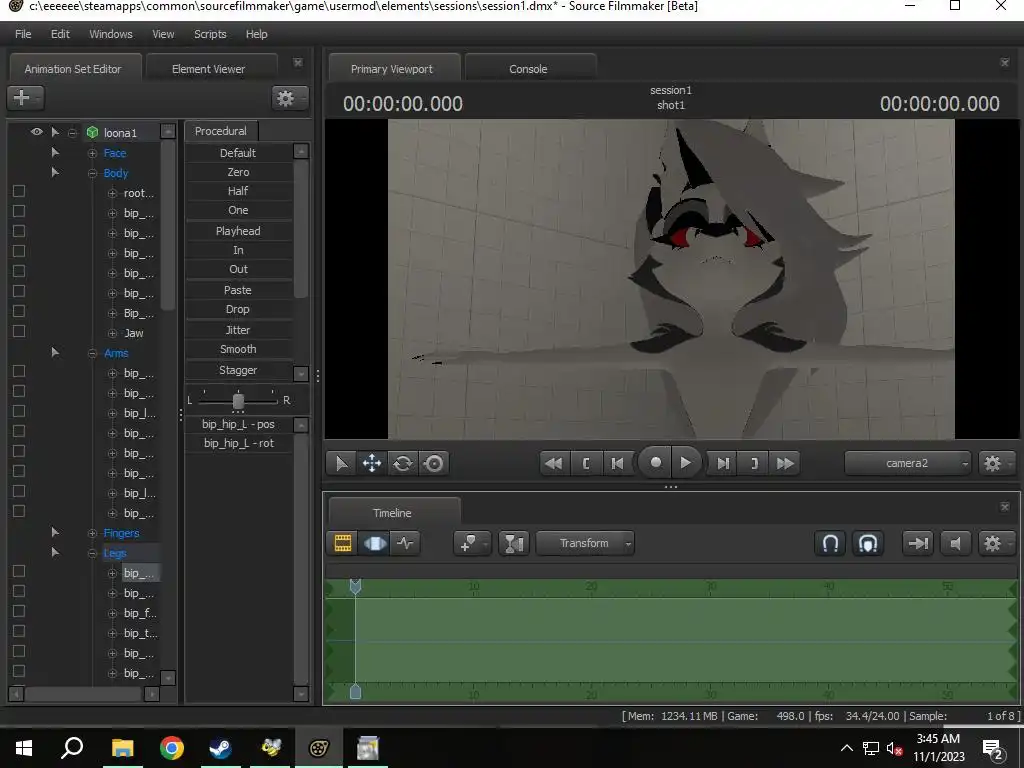Check the box beside the bip_t... row

click(x=19, y=631)
